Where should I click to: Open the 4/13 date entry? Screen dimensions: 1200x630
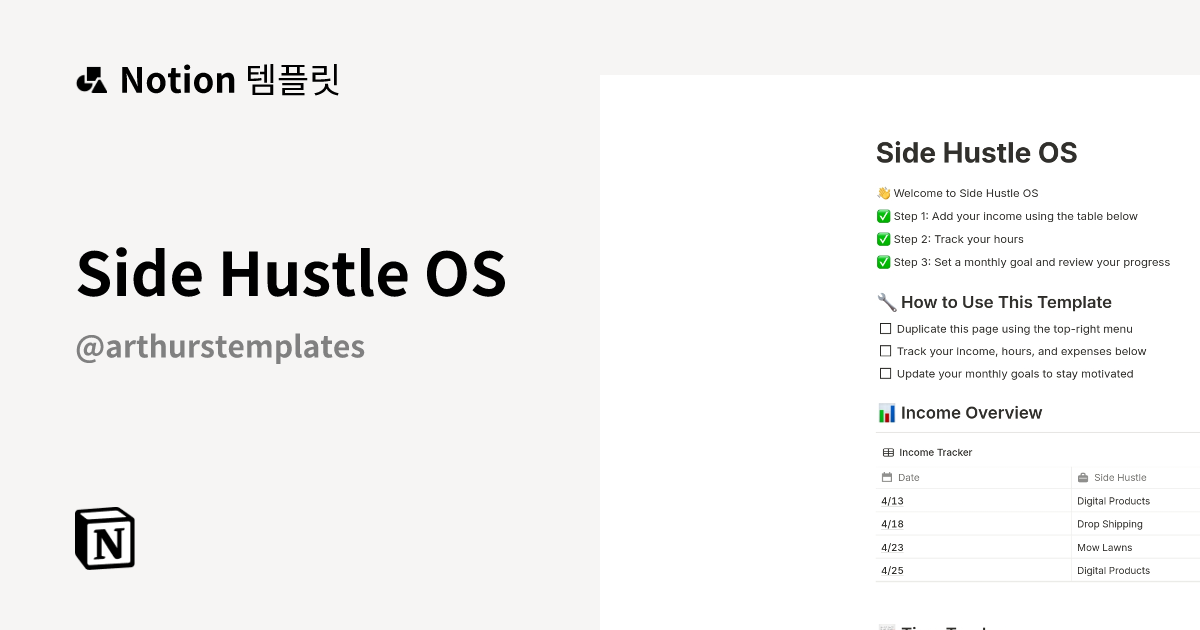pos(892,500)
